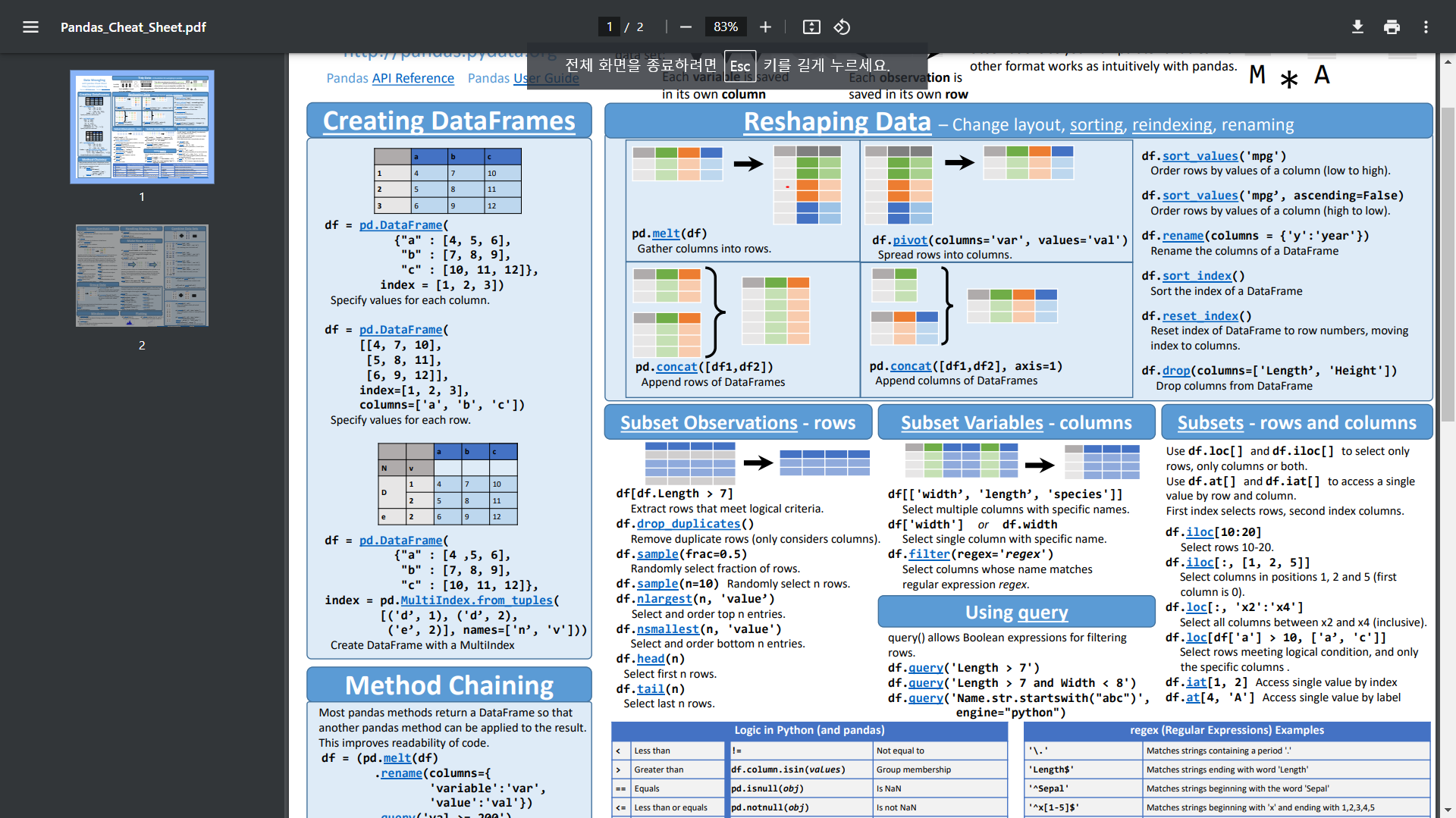
Task: Select page 2 thumbnail
Action: coord(142,275)
